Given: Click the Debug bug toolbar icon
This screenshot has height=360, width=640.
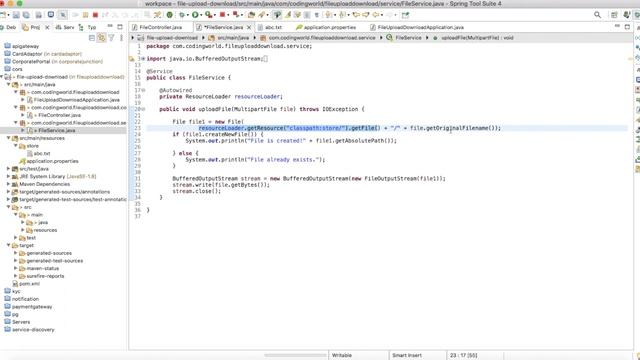Looking at the screenshot, I should pos(182,15).
